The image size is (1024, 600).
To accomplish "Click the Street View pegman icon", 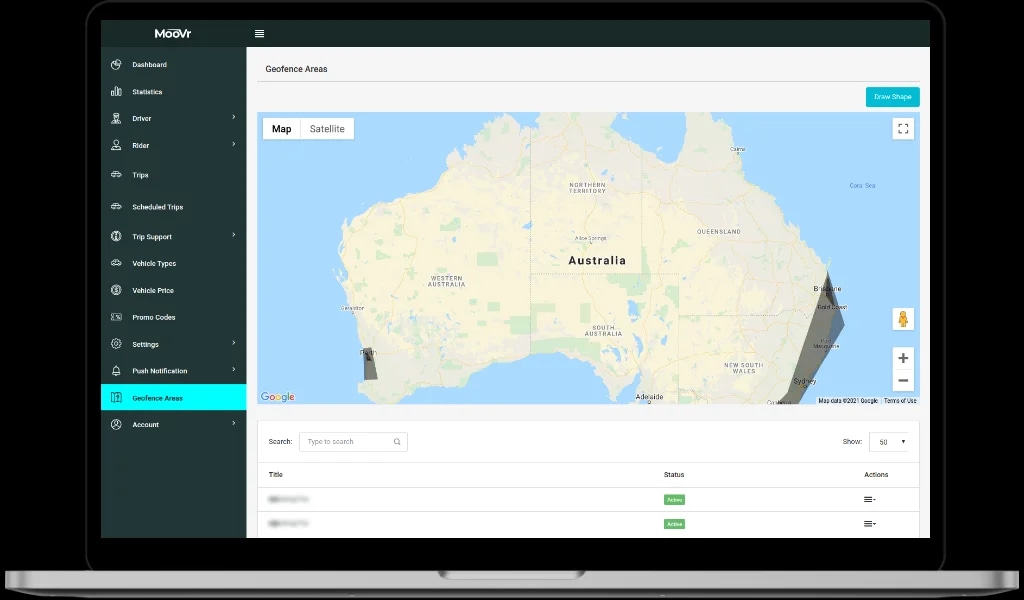I will 903,319.
